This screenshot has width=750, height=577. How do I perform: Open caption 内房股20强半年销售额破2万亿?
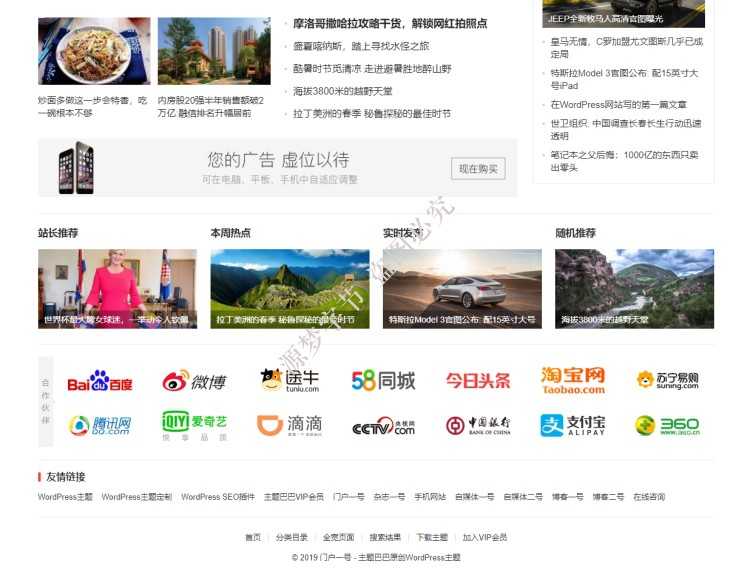pos(210,107)
